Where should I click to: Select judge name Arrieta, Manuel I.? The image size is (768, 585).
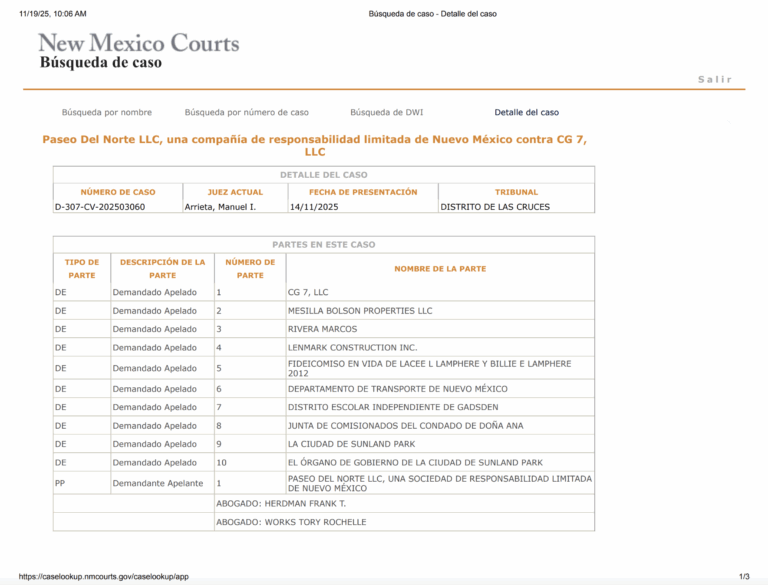point(220,207)
